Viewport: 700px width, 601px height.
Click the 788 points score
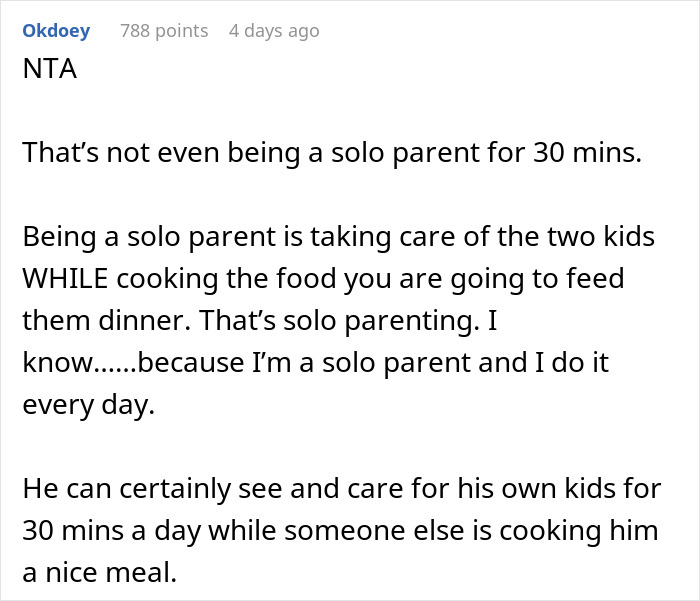coord(164,31)
